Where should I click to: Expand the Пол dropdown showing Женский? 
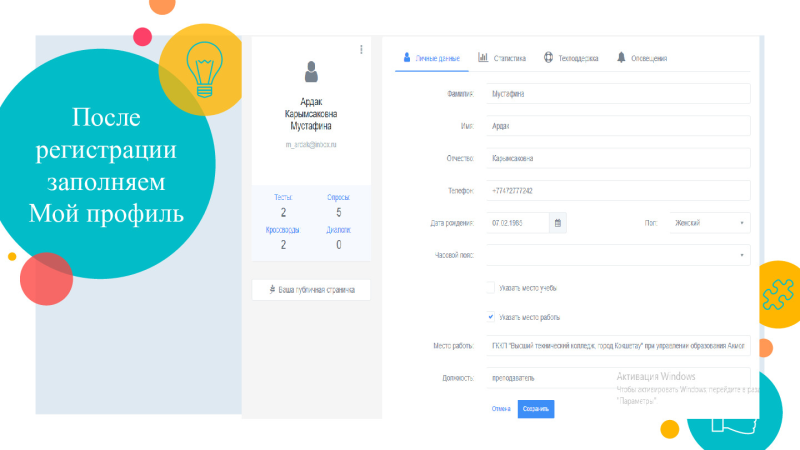pyautogui.click(x=710, y=223)
